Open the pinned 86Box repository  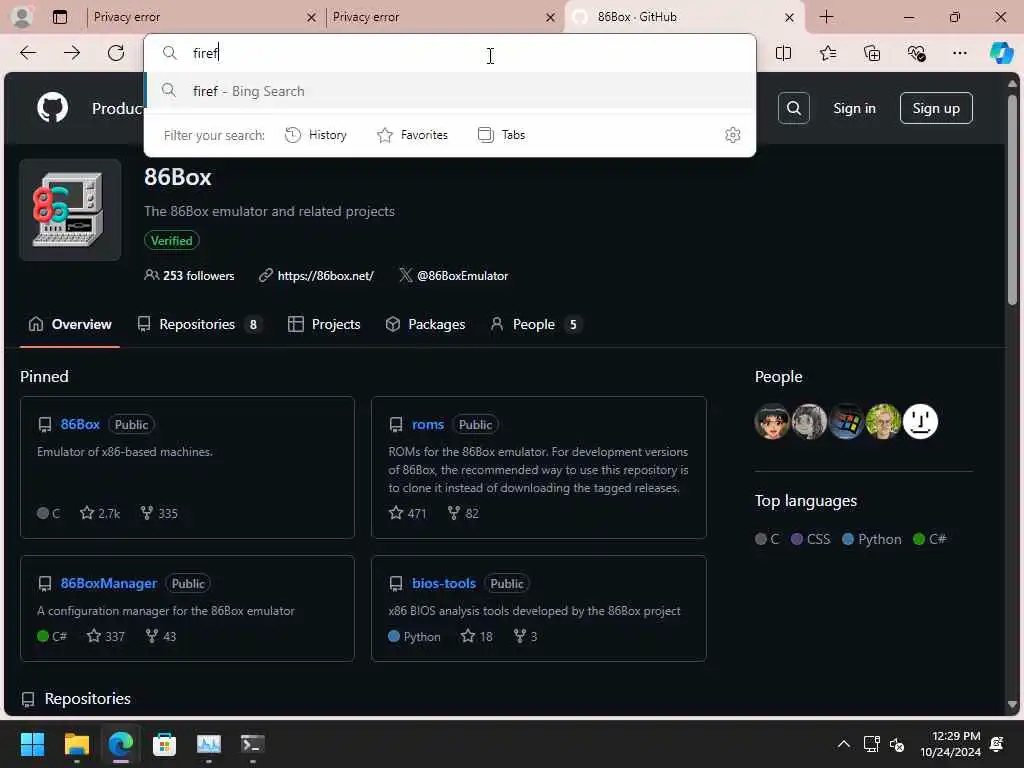tap(80, 424)
